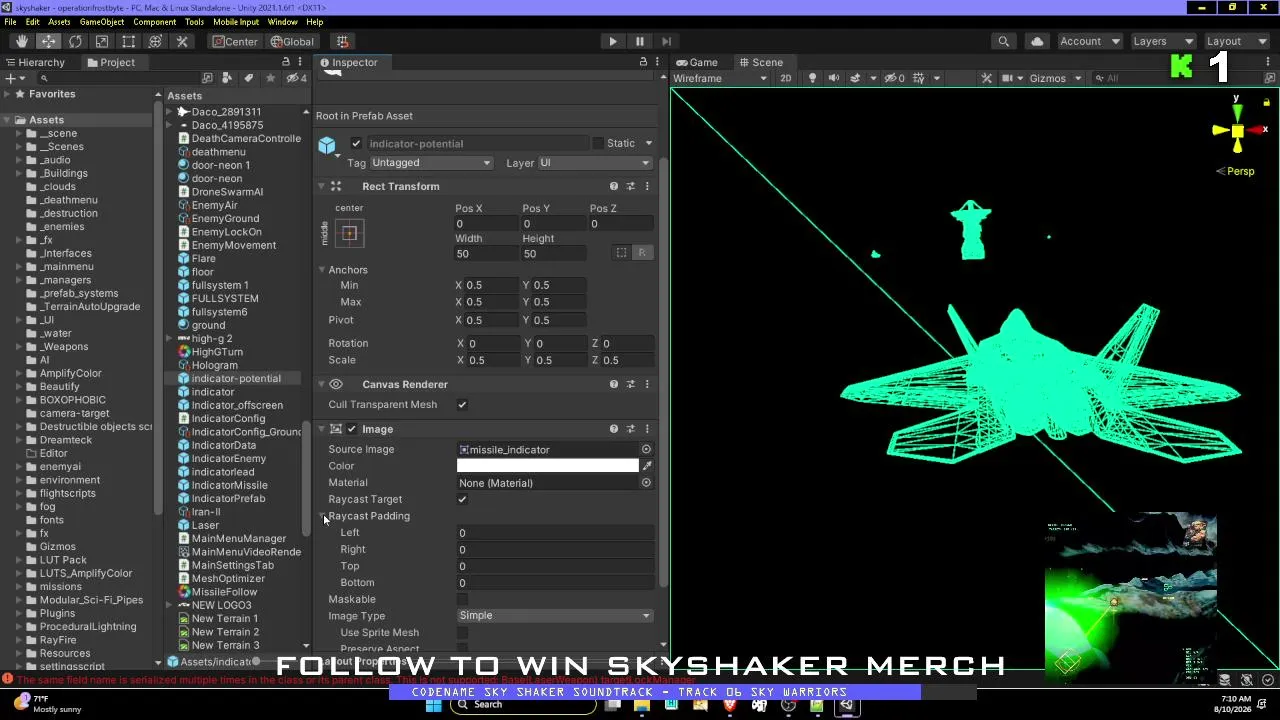This screenshot has height=720, width=1280.
Task: Open the Wireframe draw mode dropdown
Action: click(720, 78)
